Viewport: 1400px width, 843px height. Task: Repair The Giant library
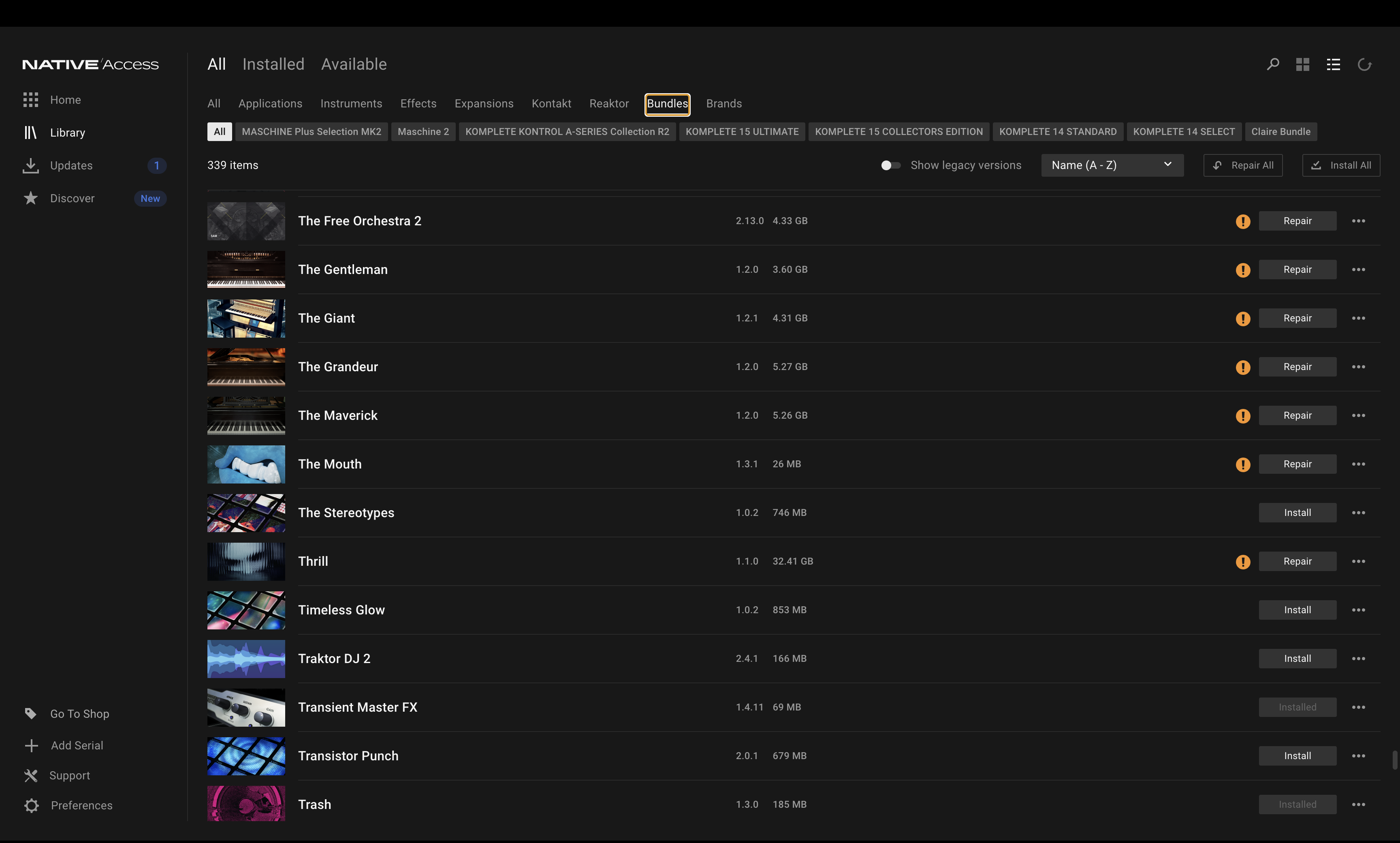point(1297,318)
